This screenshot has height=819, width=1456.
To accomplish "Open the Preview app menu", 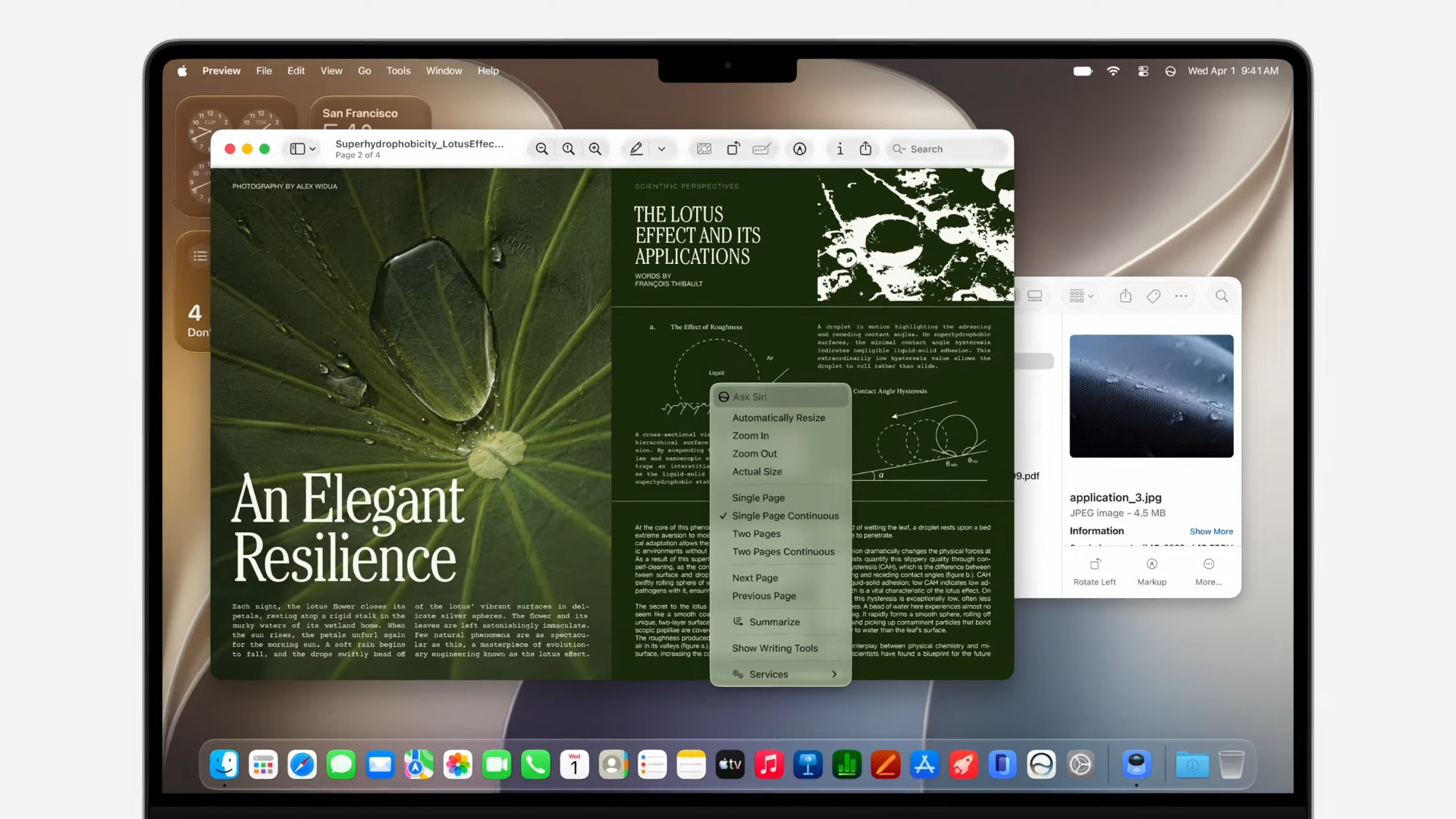I will 221,71.
